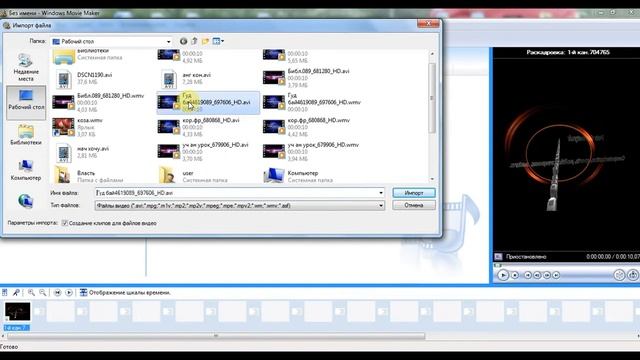Click the Импорт button
The width and height of the screenshot is (640, 360).
click(414, 193)
